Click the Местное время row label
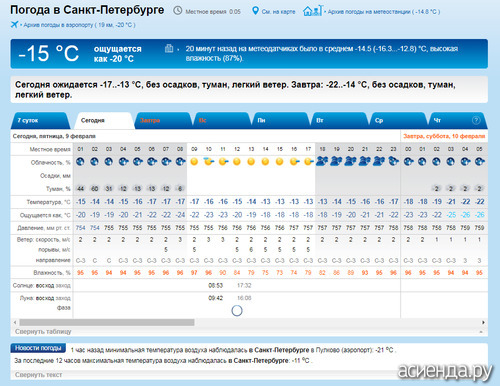This screenshot has height=386, width=500. [50, 149]
